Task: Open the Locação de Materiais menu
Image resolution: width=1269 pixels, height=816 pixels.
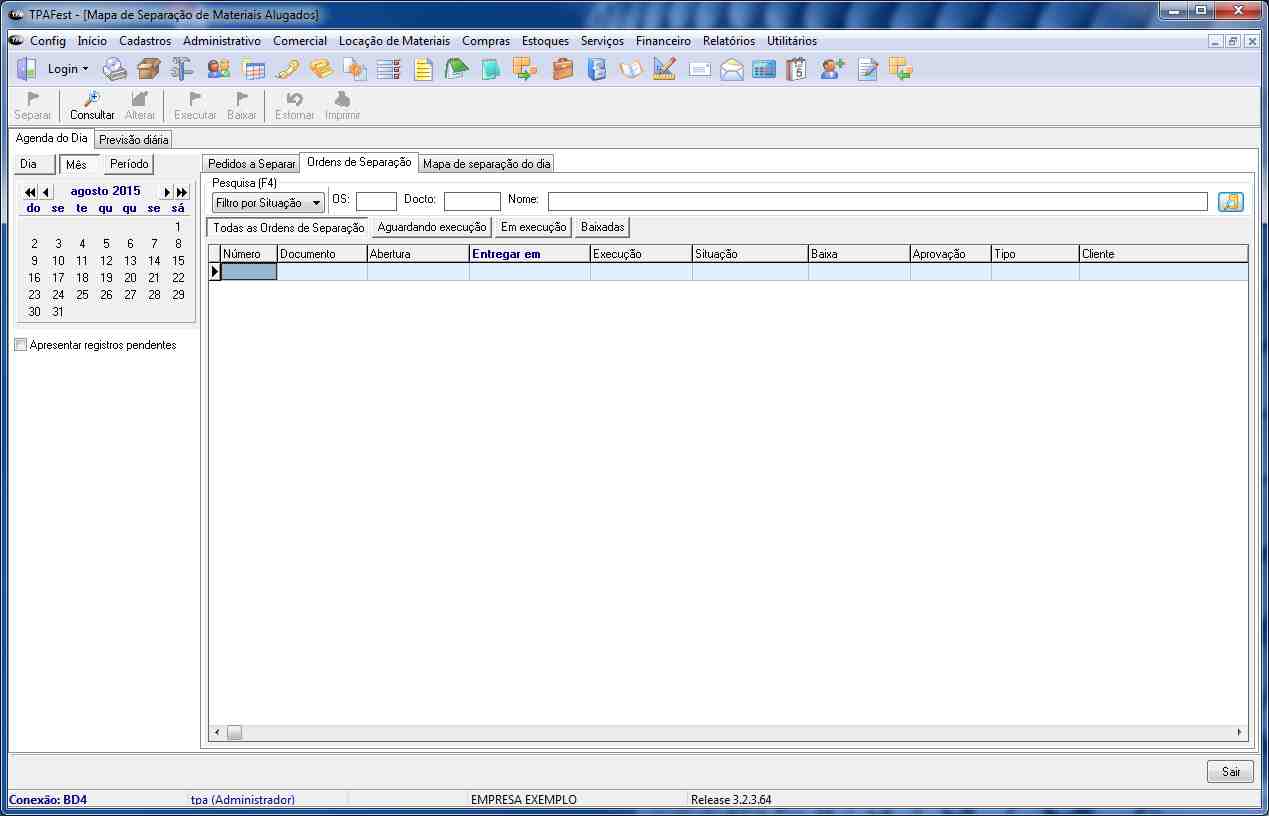Action: click(394, 41)
